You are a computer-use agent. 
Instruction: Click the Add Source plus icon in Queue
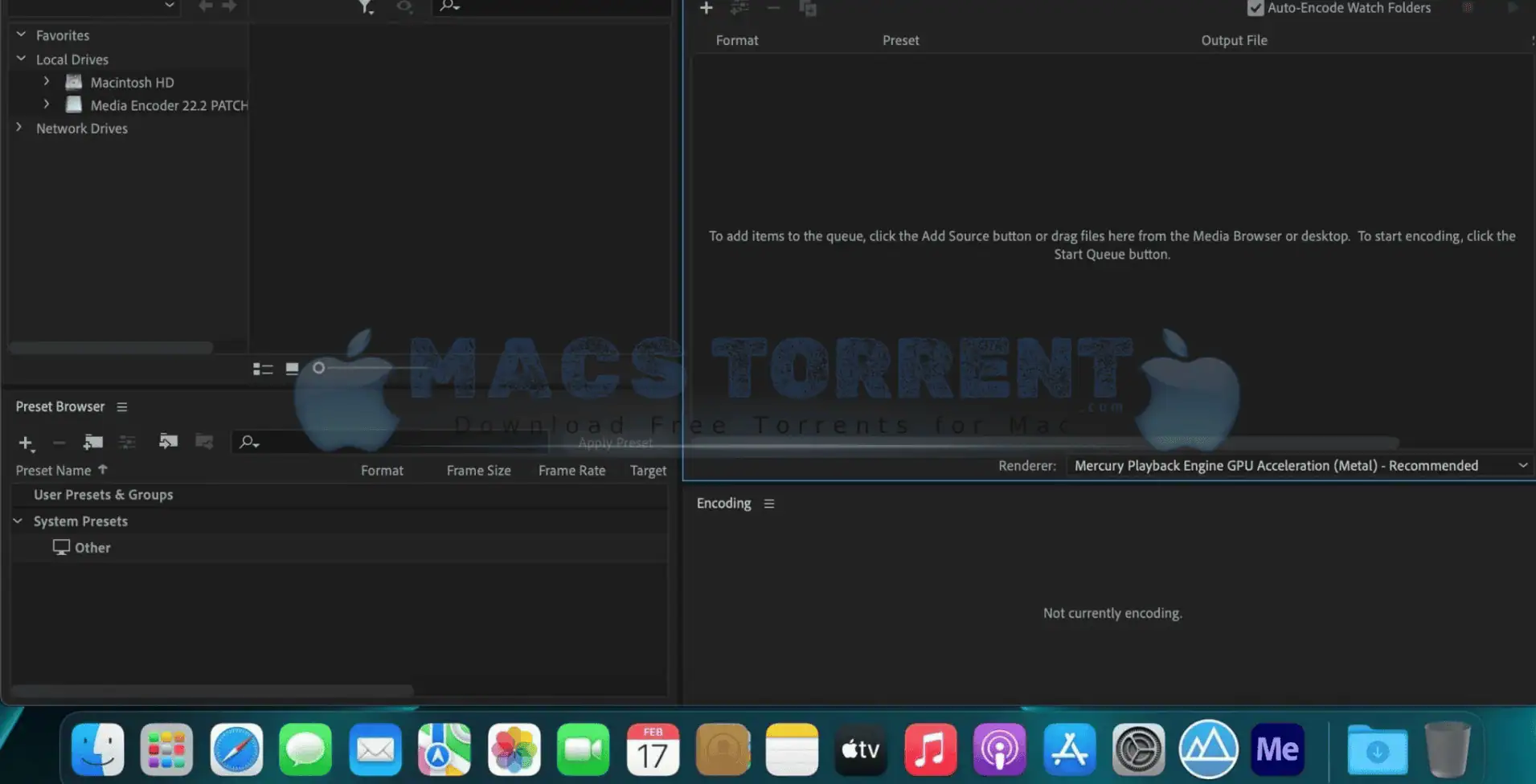pos(706,8)
